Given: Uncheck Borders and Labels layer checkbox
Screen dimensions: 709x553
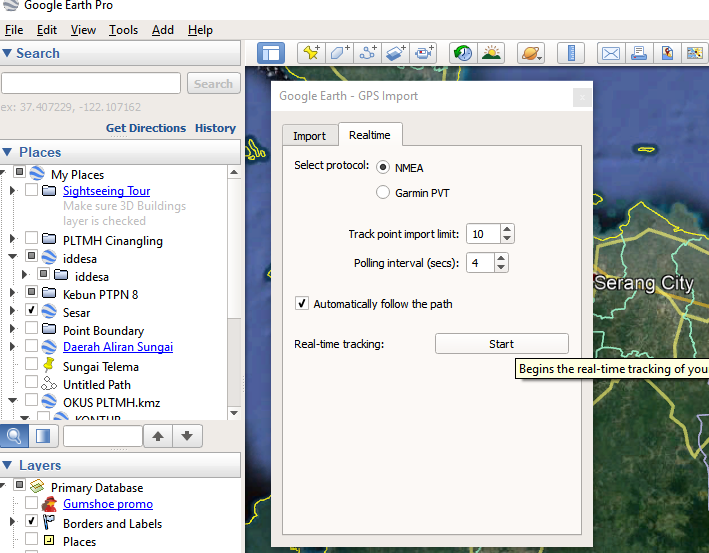Looking at the screenshot, I should pyautogui.click(x=31, y=520).
